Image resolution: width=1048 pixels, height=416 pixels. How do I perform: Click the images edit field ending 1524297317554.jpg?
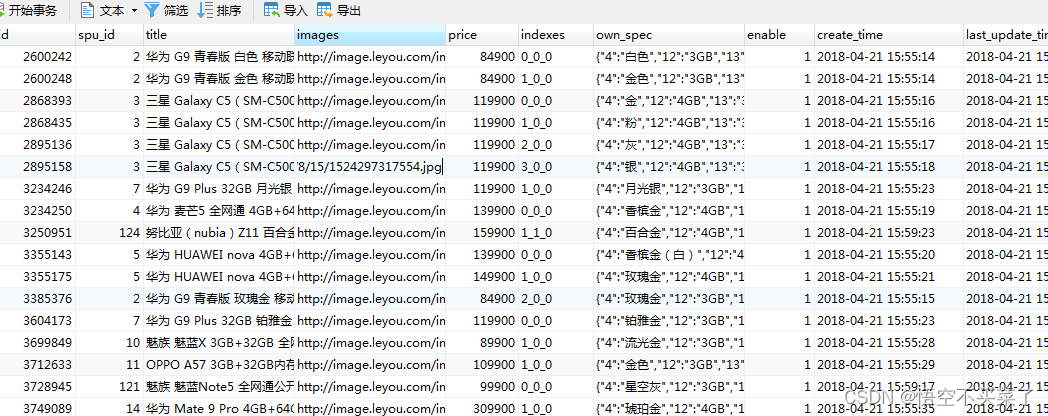pyautogui.click(x=370, y=167)
